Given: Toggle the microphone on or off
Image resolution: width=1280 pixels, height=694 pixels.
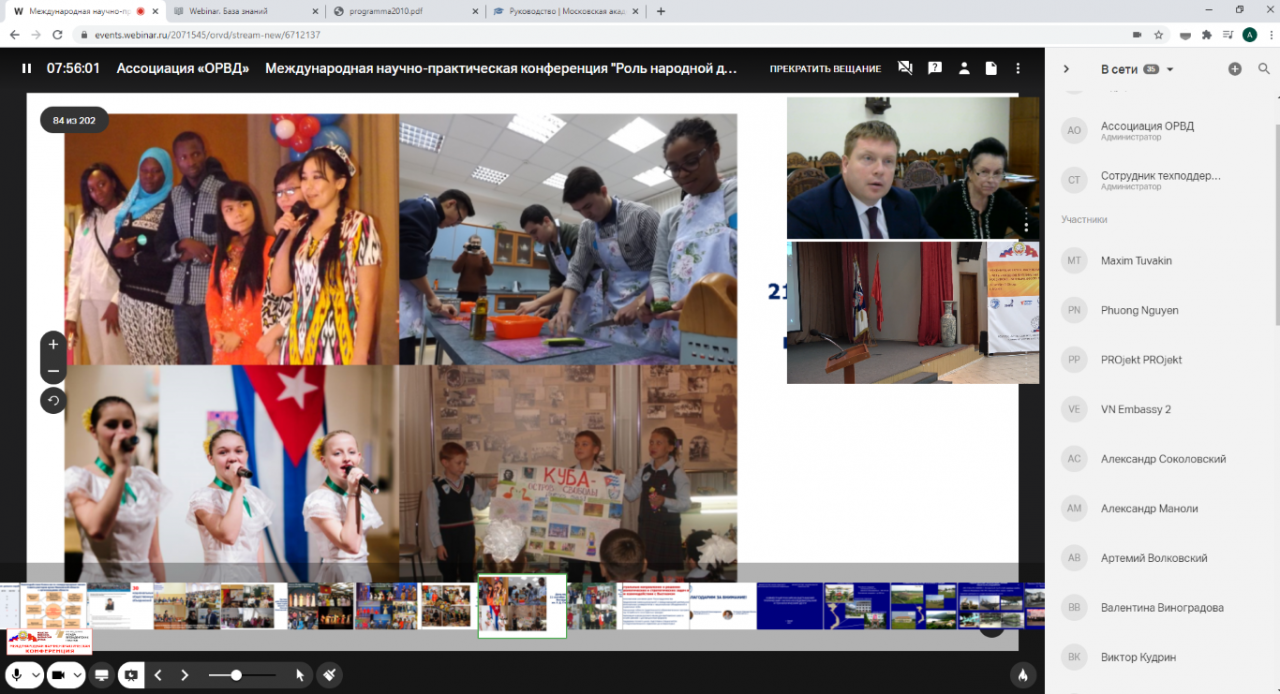Looking at the screenshot, I should tap(17, 675).
